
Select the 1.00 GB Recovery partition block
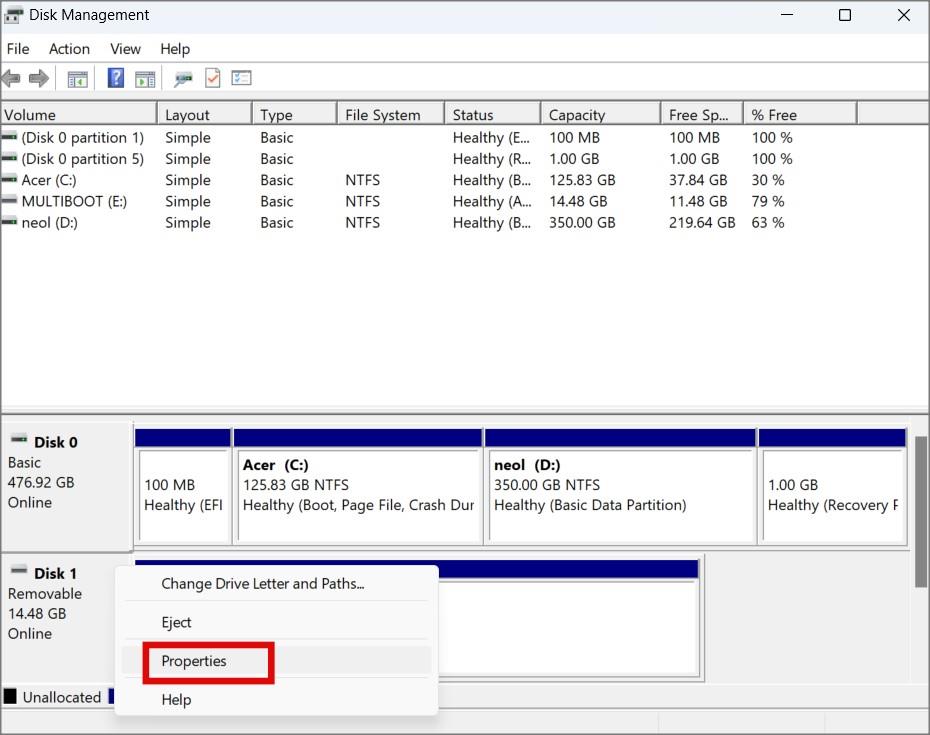click(833, 486)
